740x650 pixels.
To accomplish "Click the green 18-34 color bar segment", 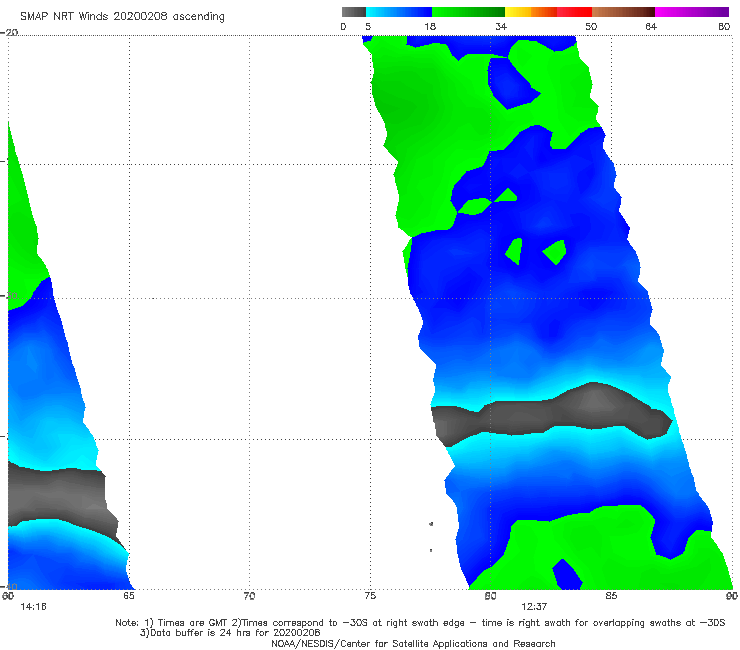I will pyautogui.click(x=468, y=12).
